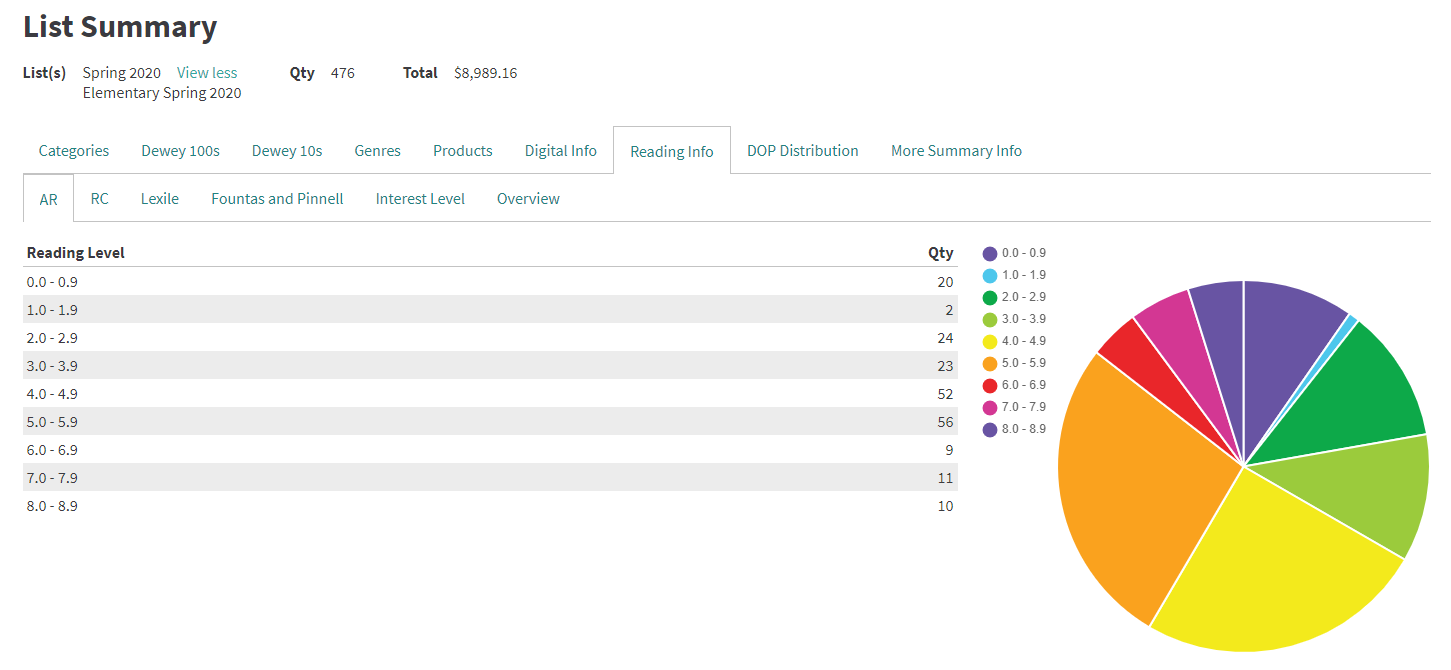The image size is (1451, 670).
Task: Click the View less link
Action: (x=206, y=72)
